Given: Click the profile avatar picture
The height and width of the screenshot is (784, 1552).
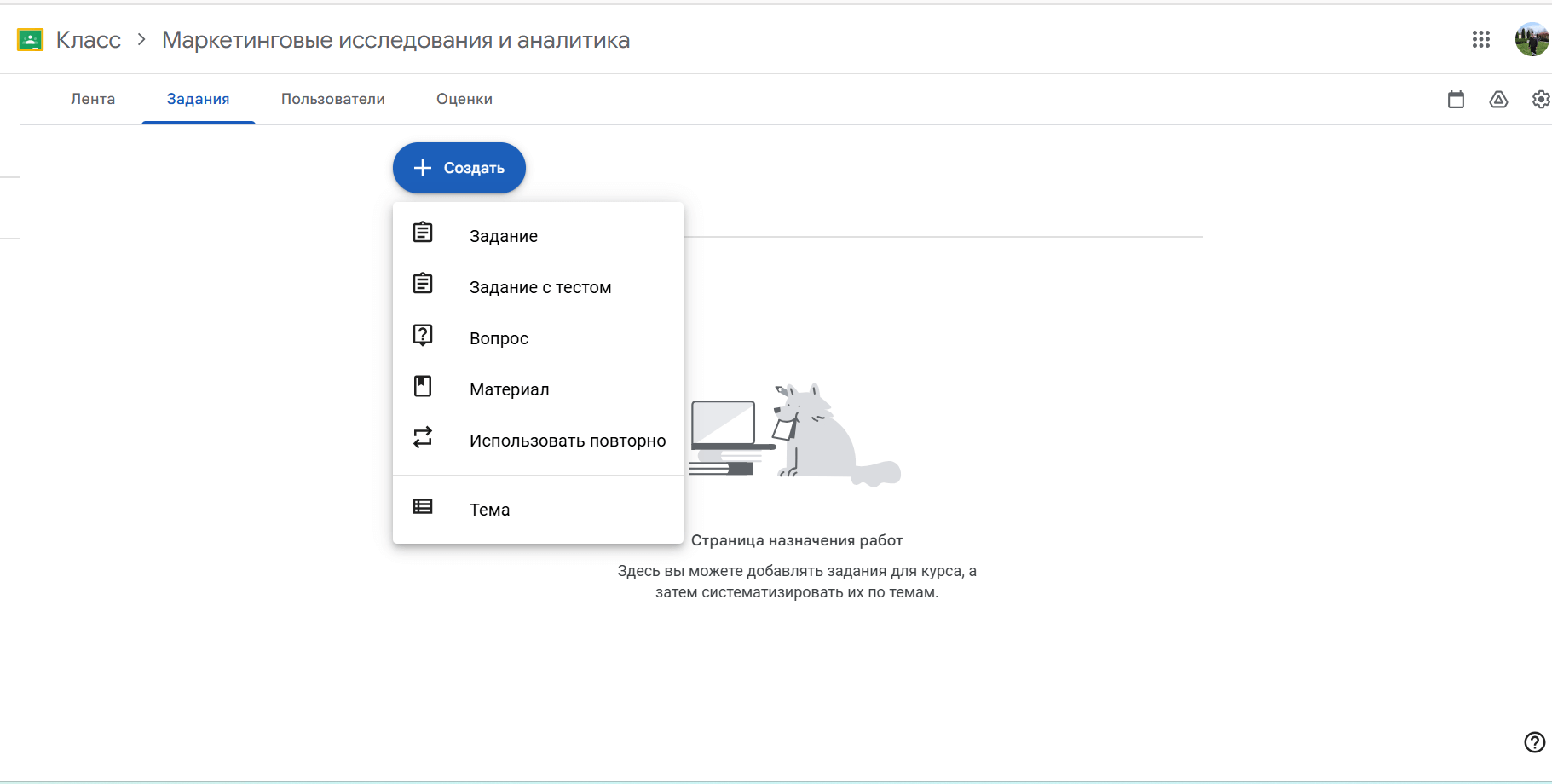Looking at the screenshot, I should (x=1532, y=39).
